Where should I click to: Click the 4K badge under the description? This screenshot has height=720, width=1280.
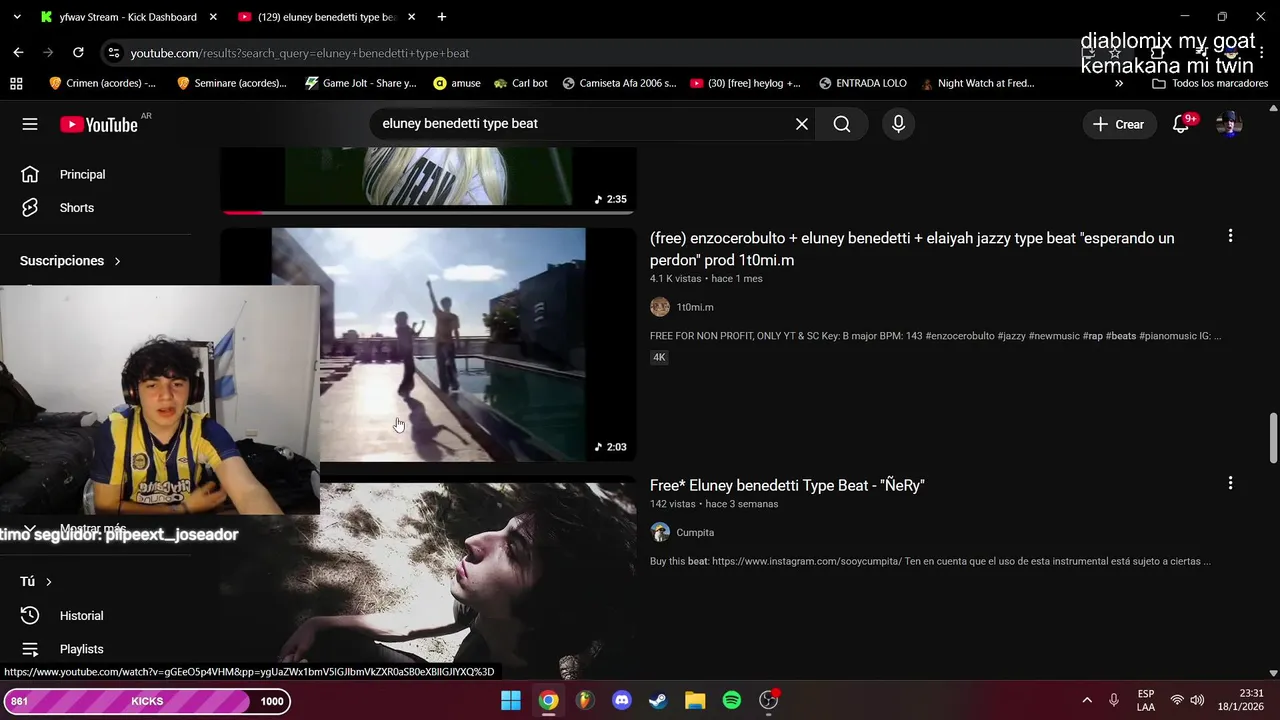659,357
